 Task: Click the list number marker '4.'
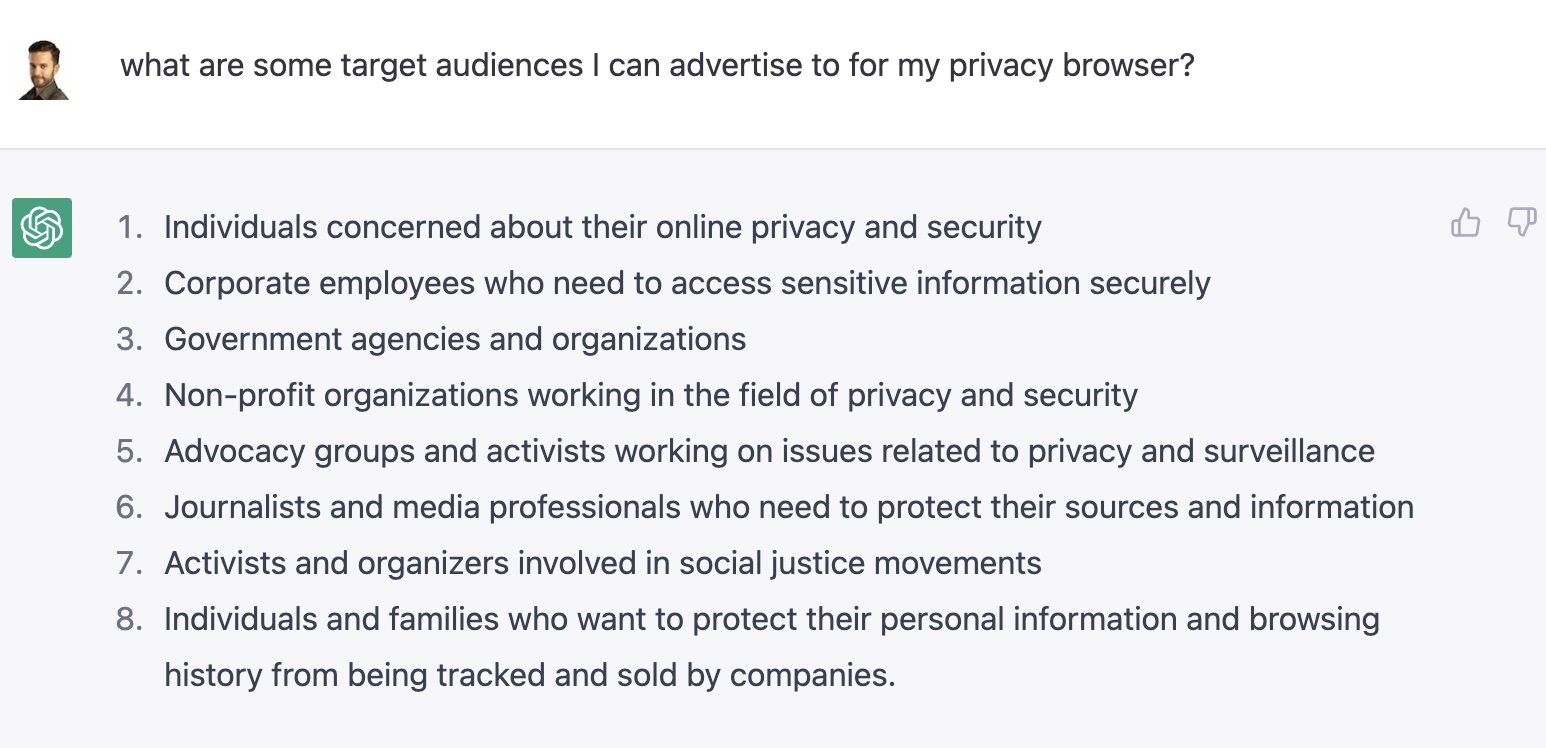click(131, 396)
